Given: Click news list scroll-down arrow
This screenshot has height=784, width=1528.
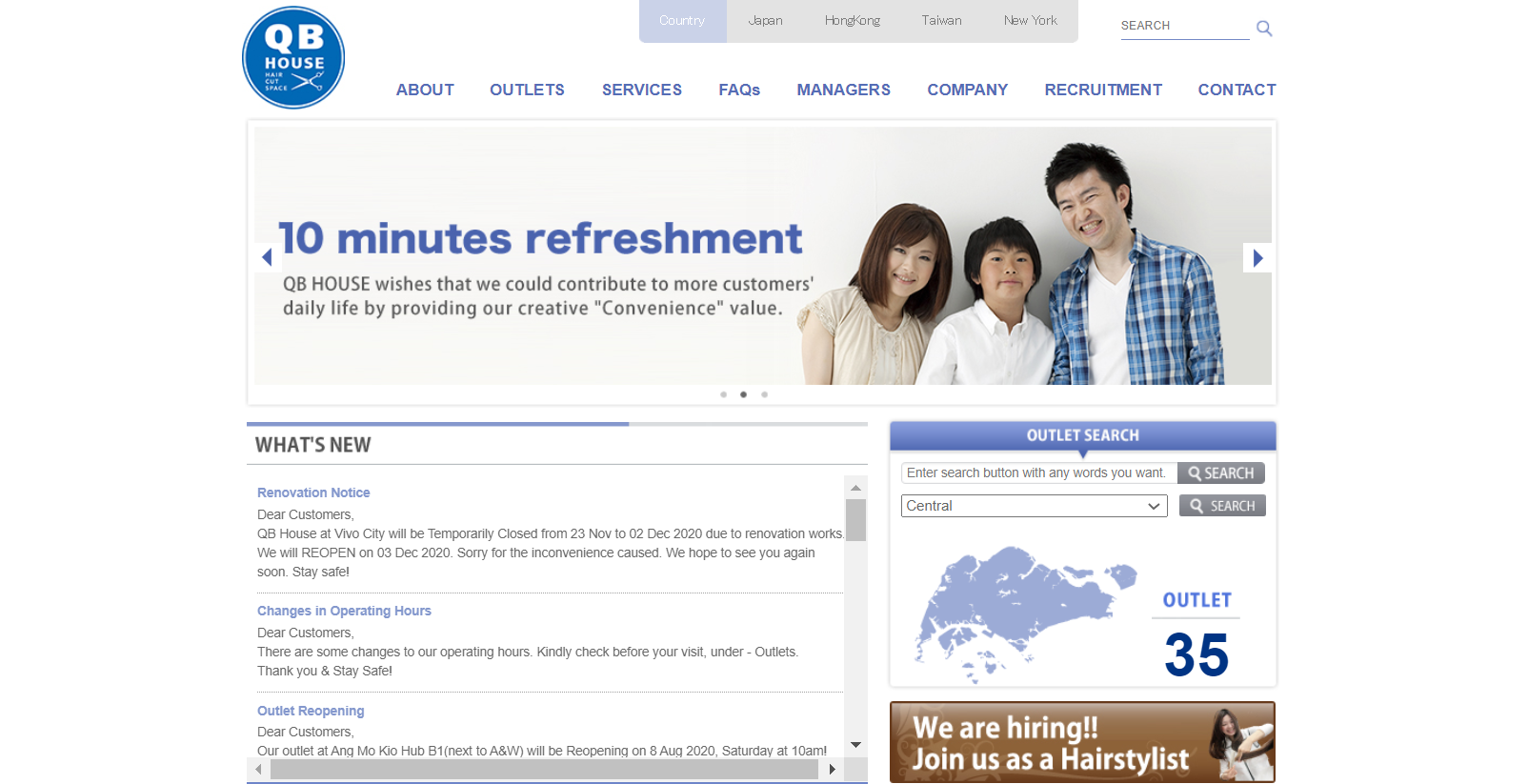Looking at the screenshot, I should click(855, 745).
